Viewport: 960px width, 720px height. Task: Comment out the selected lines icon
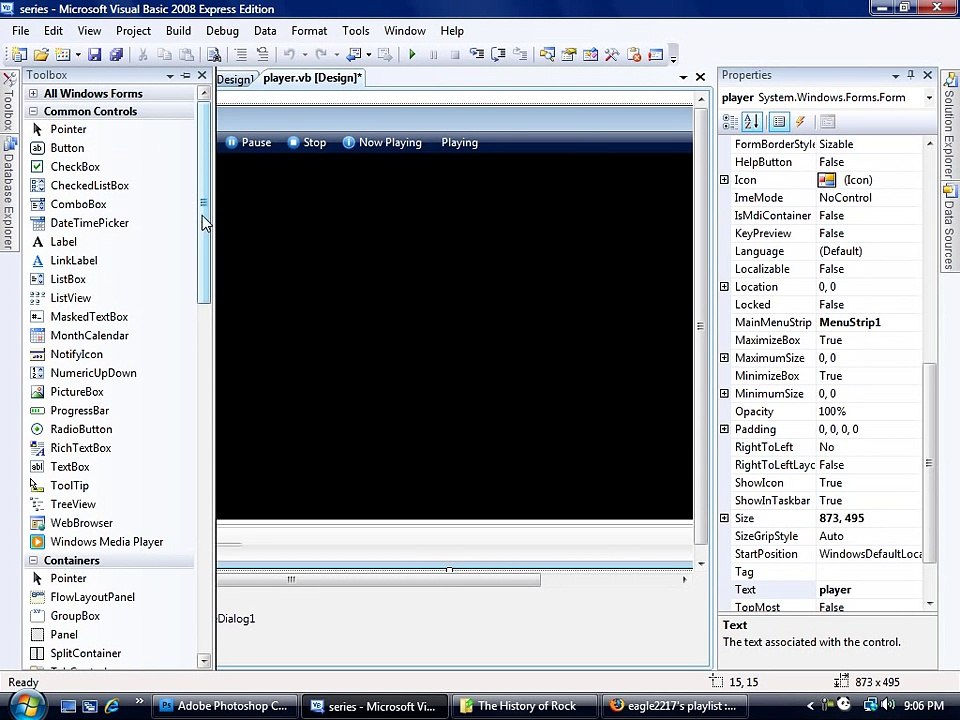[241, 54]
